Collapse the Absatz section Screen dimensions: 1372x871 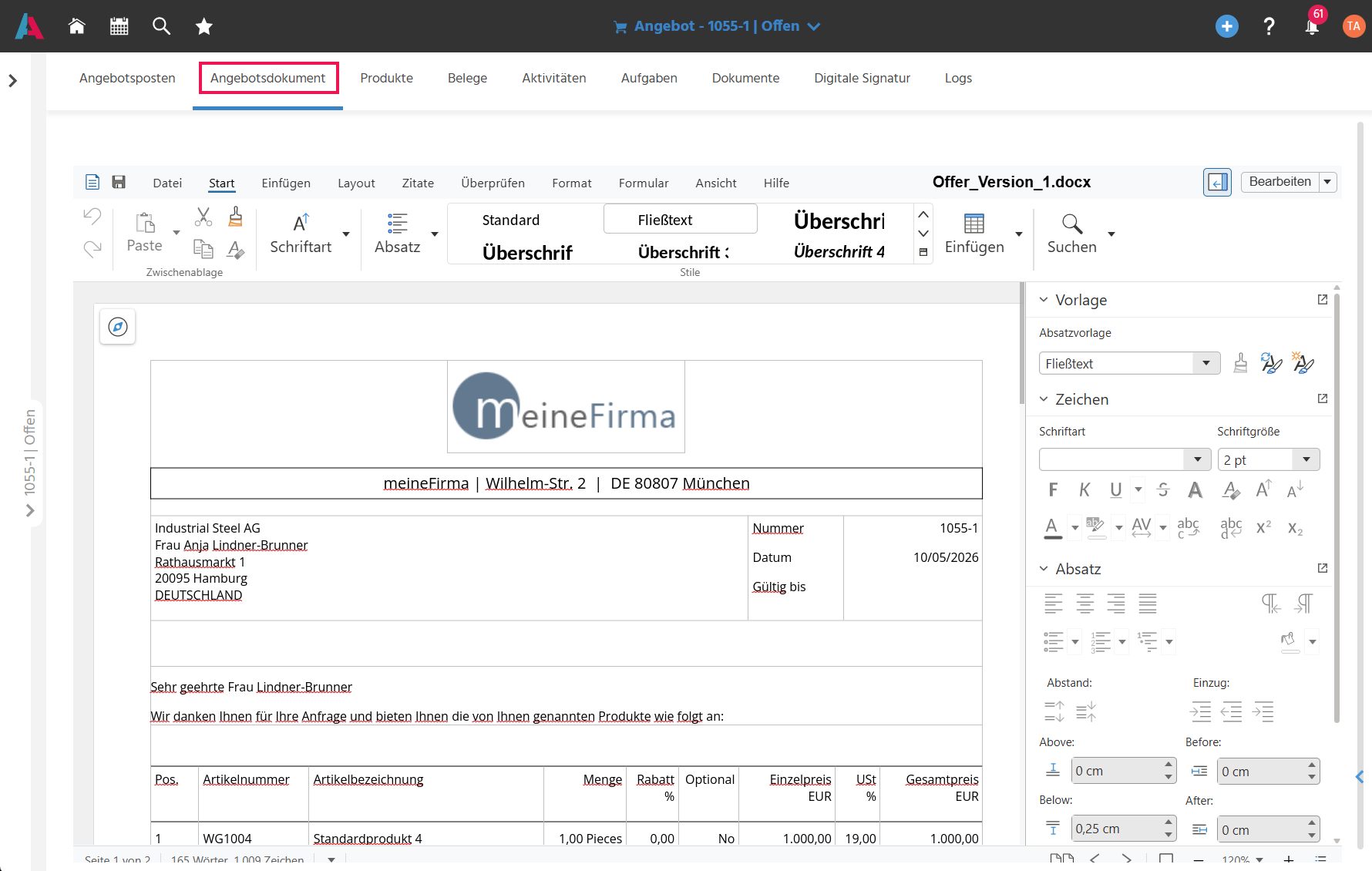1044,569
